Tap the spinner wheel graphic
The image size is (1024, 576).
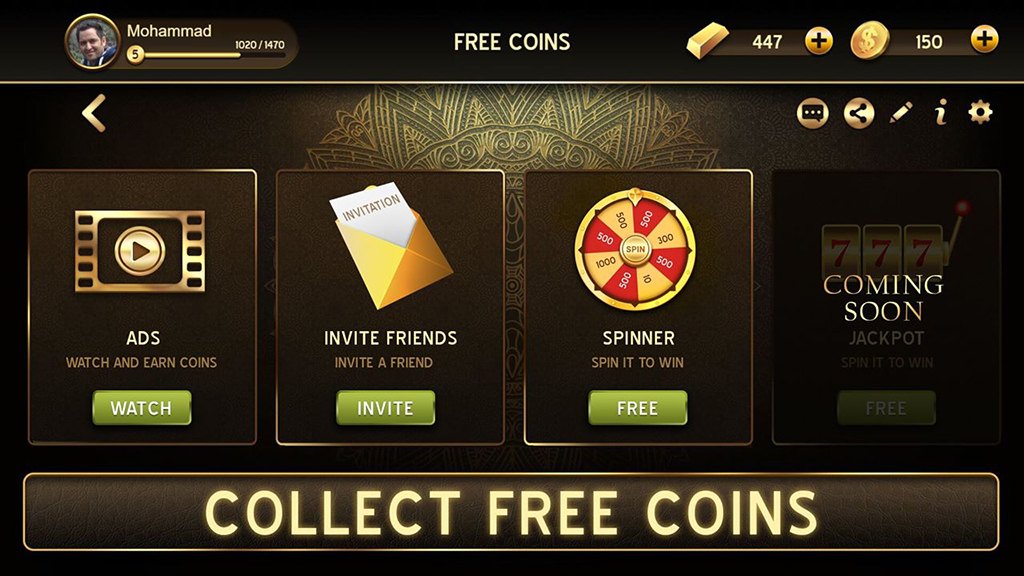(x=635, y=249)
